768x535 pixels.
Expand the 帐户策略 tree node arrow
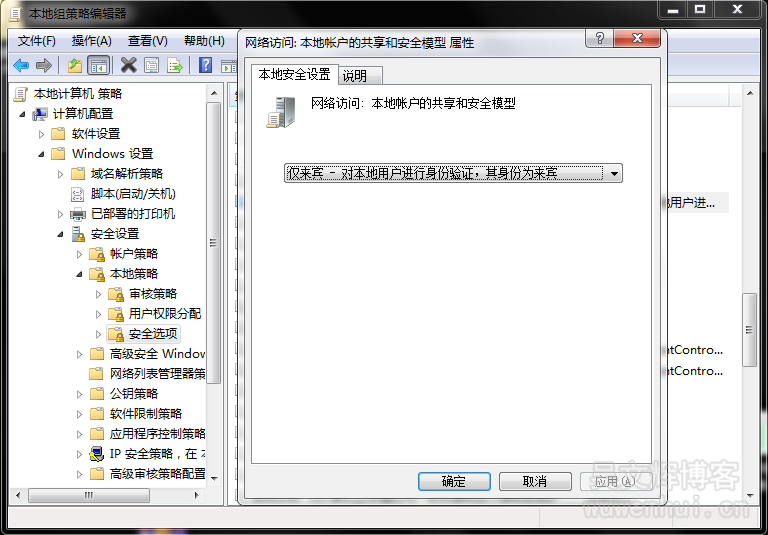[80, 254]
